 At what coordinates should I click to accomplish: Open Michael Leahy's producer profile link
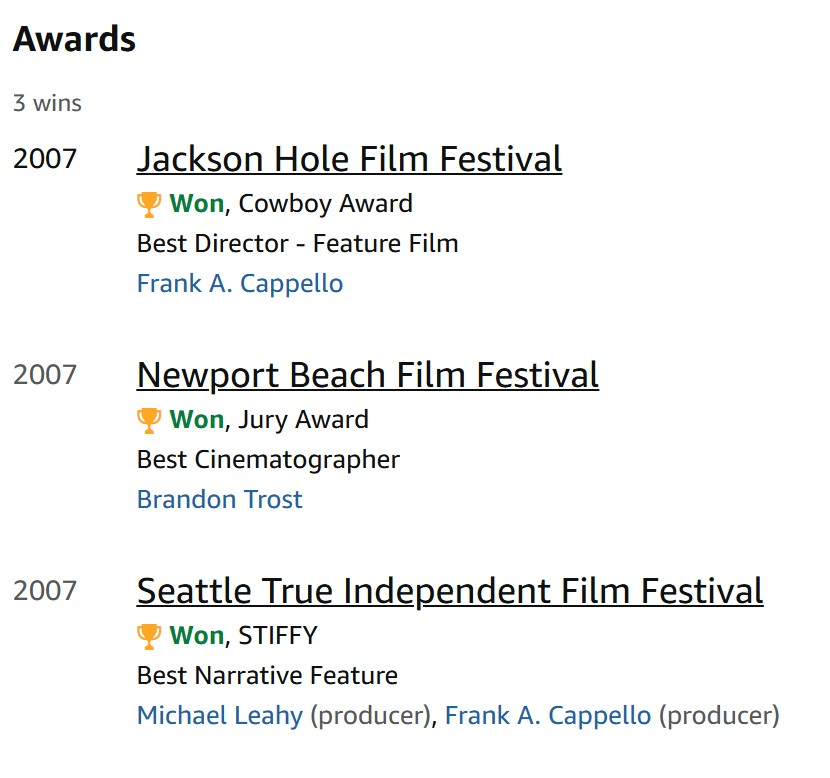220,716
